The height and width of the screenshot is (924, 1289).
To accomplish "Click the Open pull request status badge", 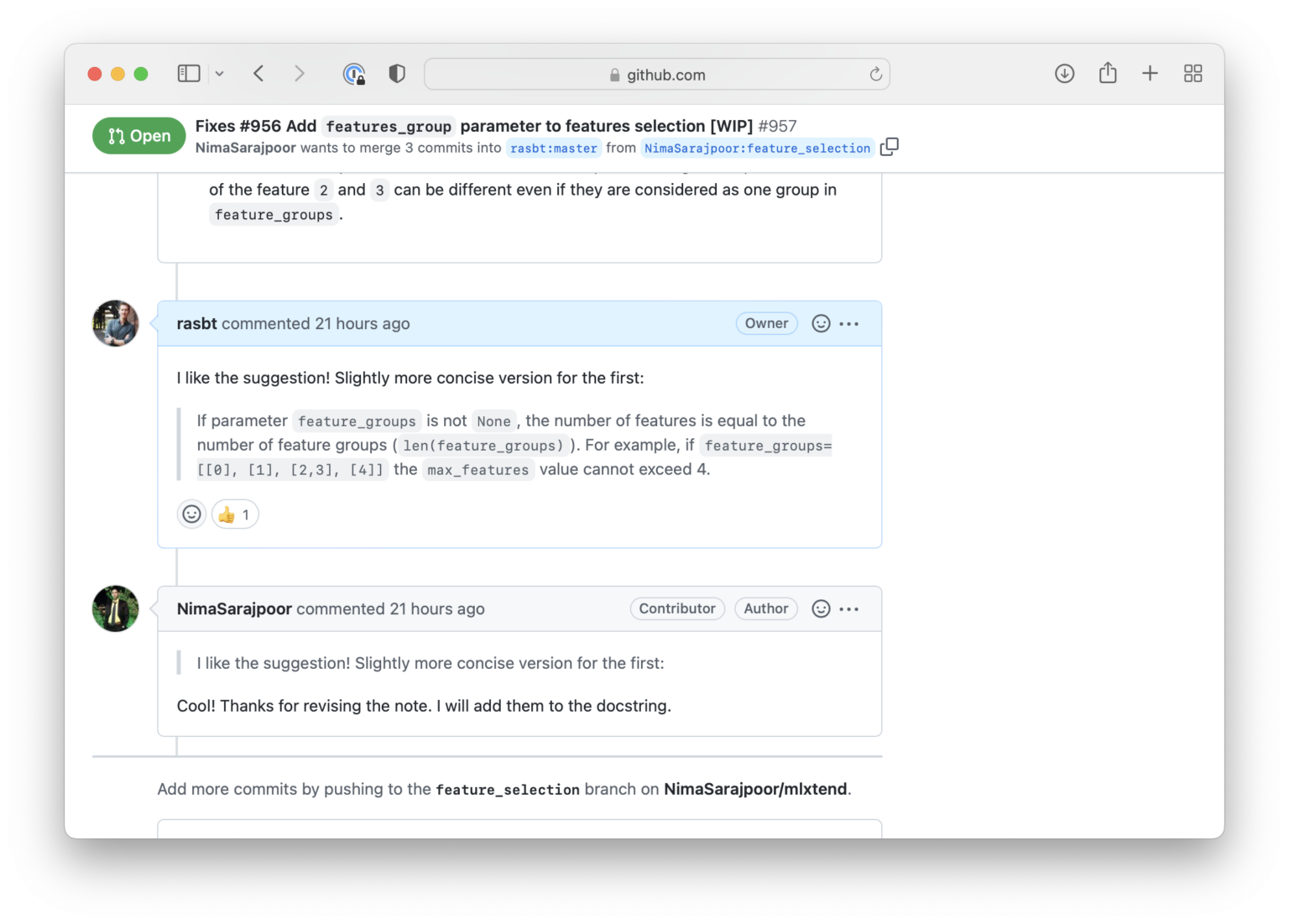I will coord(138,135).
